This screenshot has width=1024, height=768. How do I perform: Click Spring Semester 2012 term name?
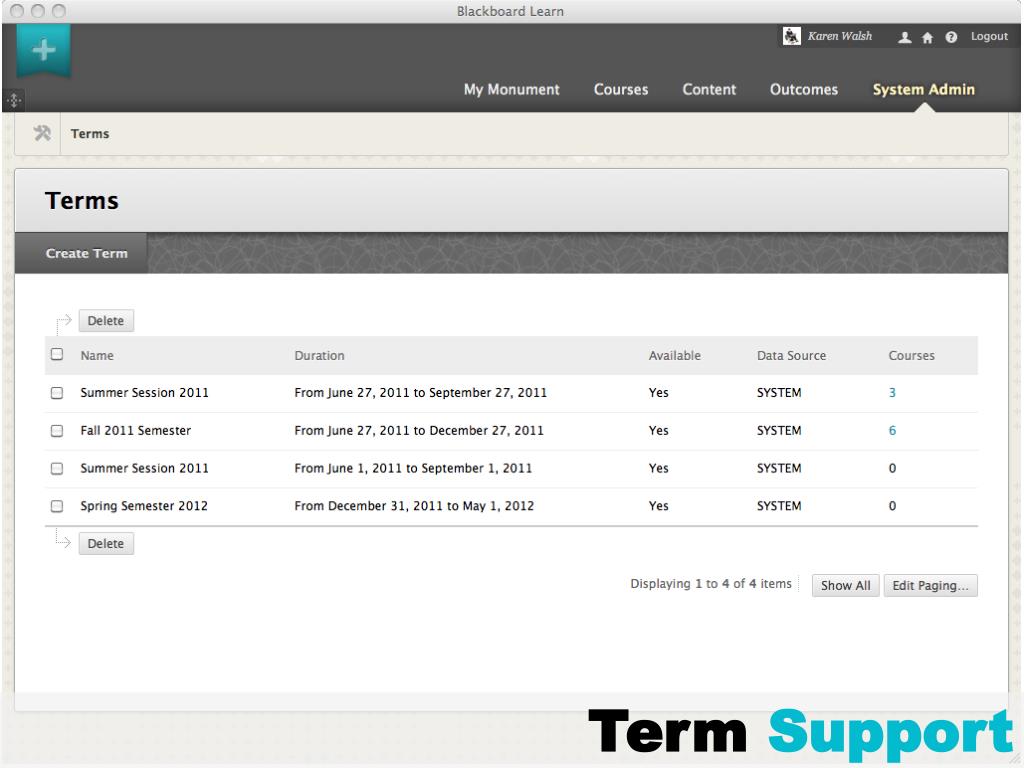coord(144,505)
